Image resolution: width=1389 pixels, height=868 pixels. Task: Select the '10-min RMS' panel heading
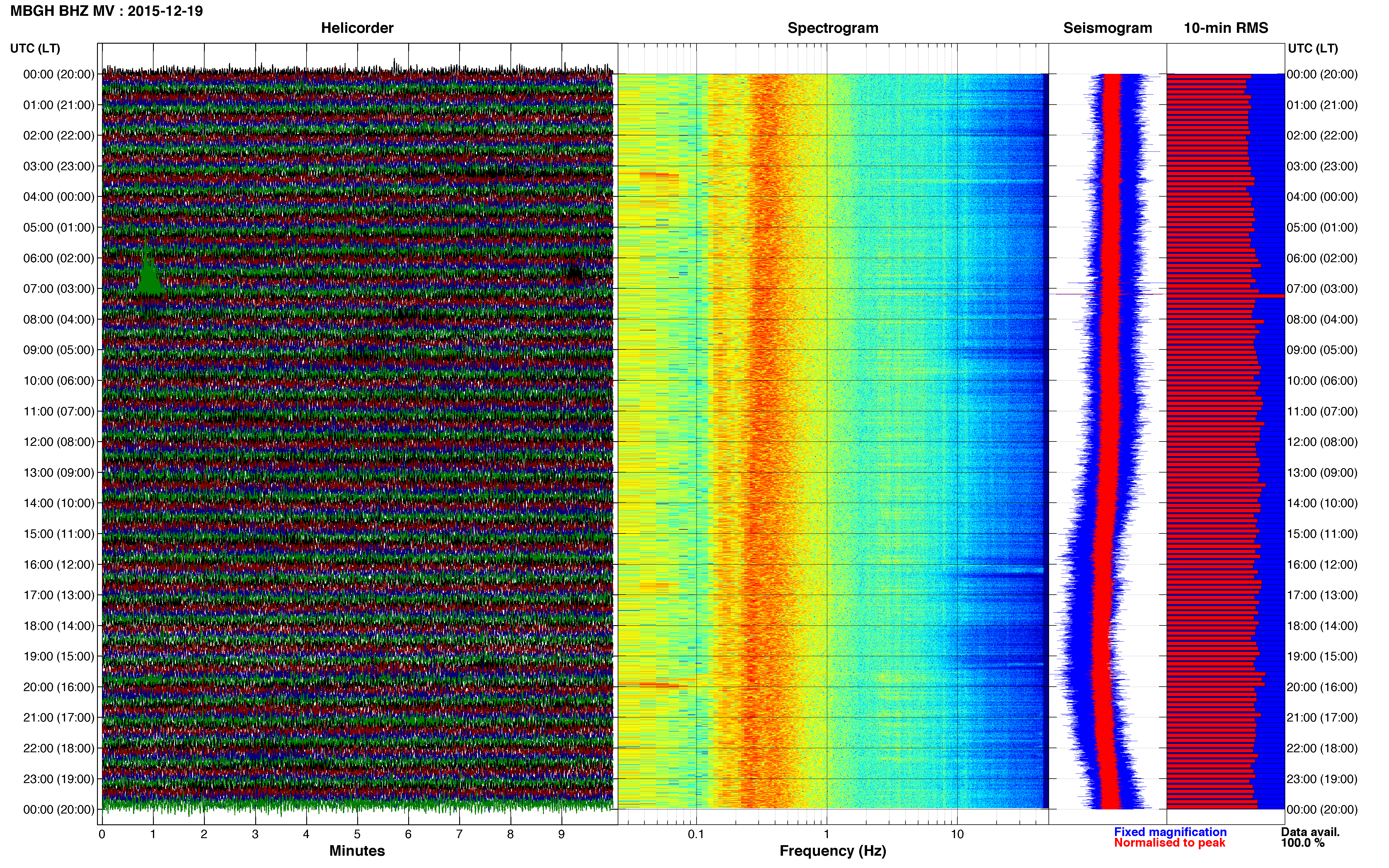[1226, 28]
